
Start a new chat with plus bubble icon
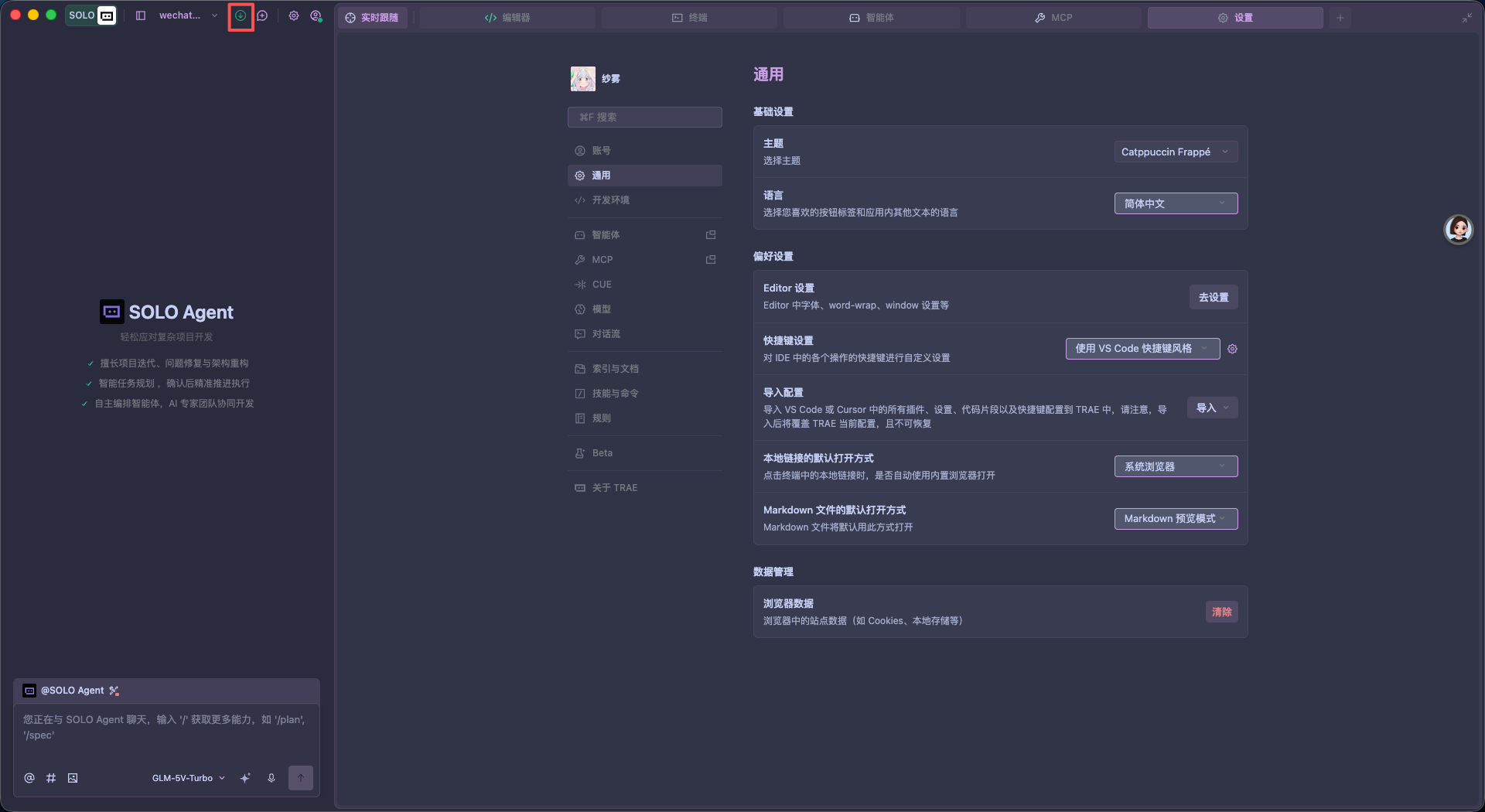pyautogui.click(x=262, y=15)
